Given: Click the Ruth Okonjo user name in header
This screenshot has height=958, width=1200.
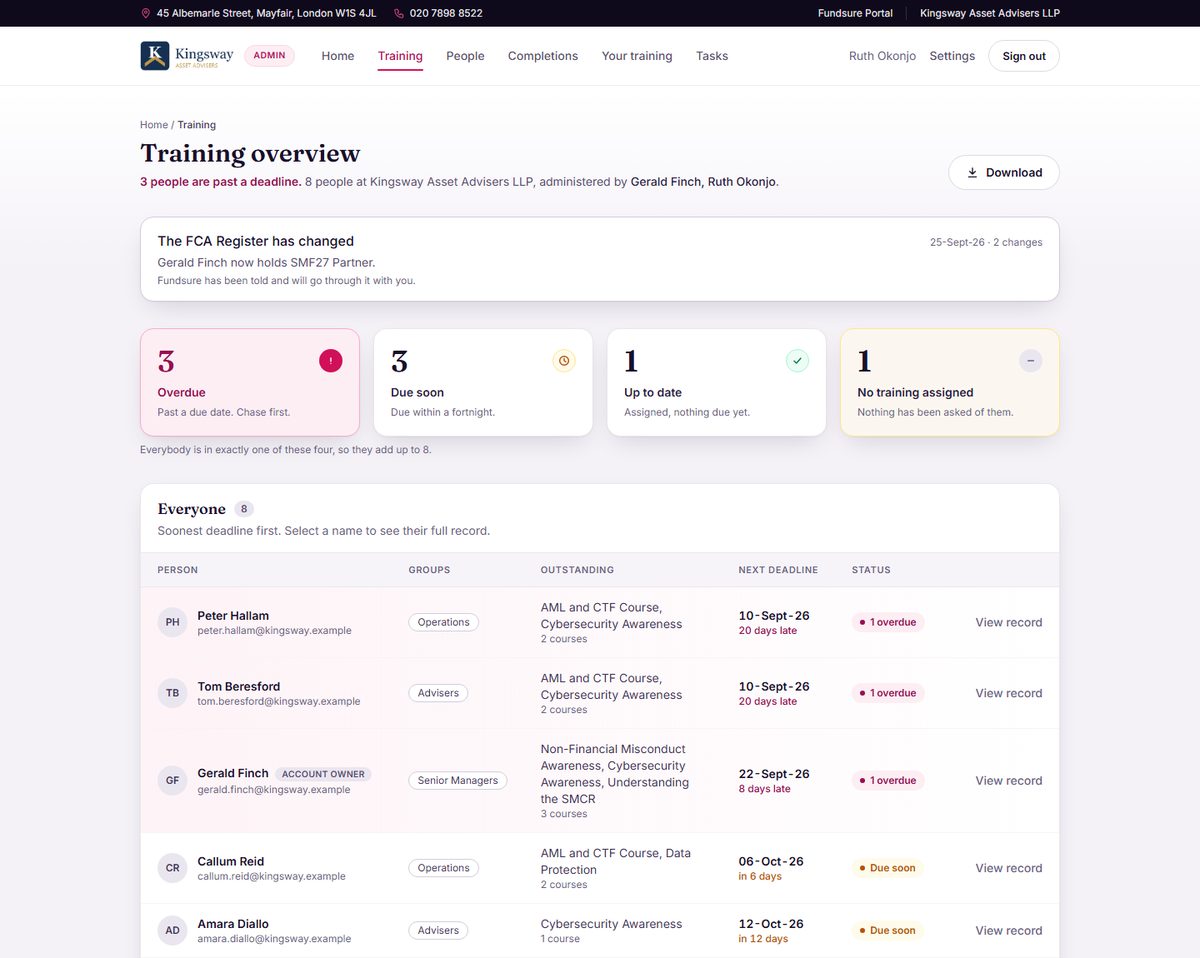Looking at the screenshot, I should (x=882, y=56).
